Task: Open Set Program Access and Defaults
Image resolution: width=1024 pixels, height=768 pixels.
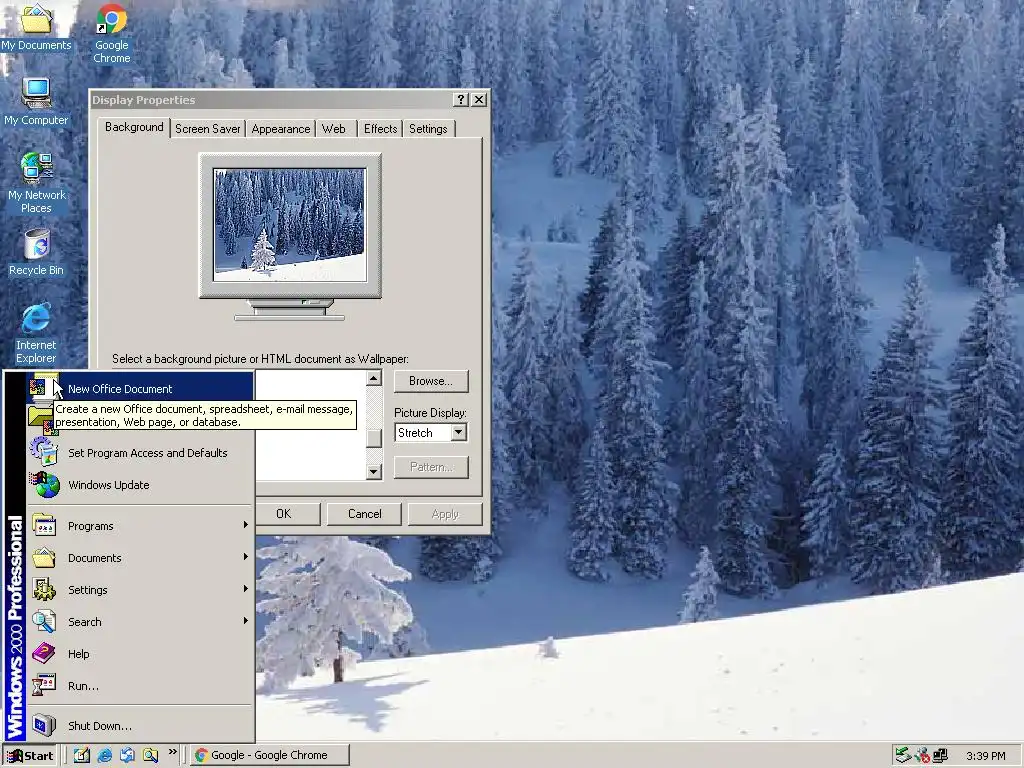Action: tap(140, 453)
